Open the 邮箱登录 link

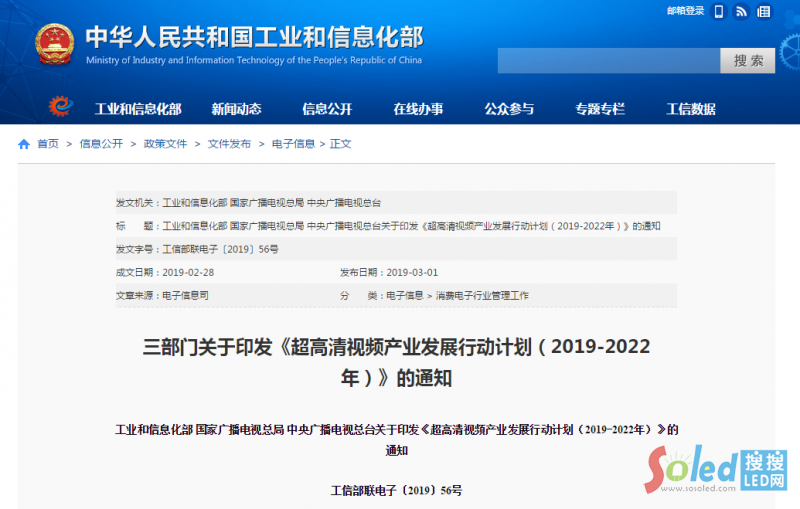685,11
